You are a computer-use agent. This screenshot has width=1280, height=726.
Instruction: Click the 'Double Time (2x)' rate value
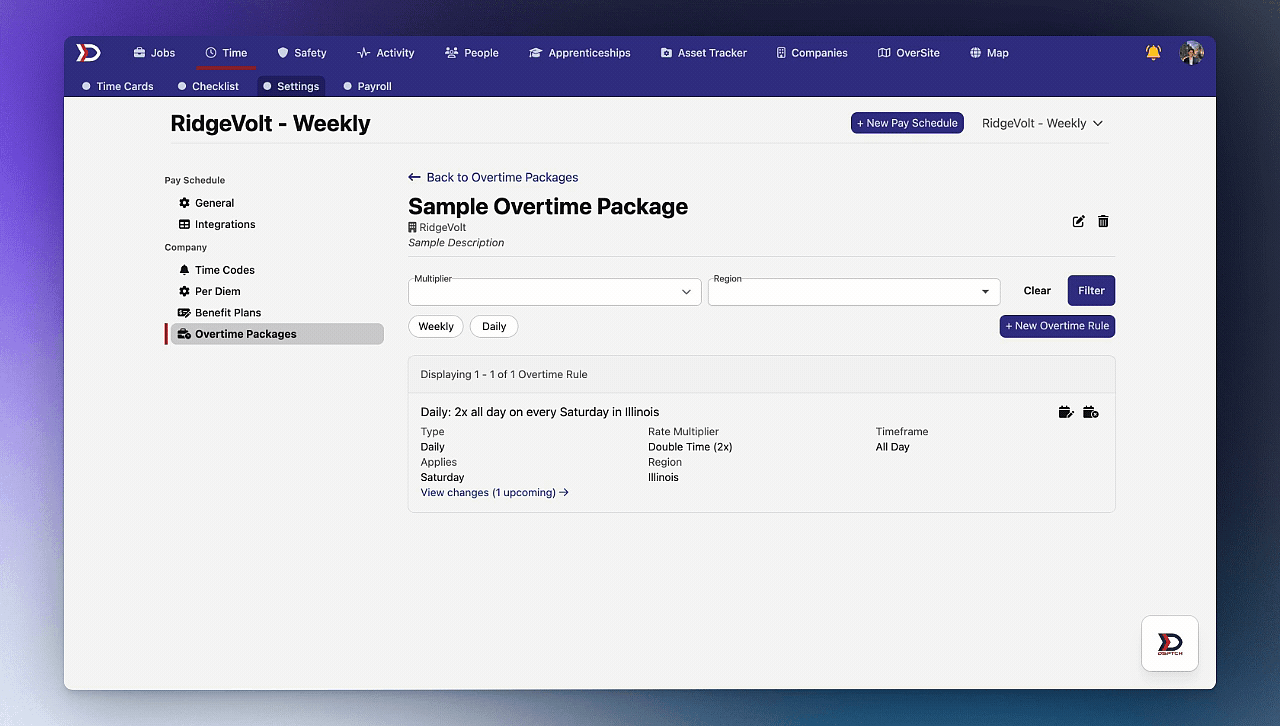tap(690, 447)
